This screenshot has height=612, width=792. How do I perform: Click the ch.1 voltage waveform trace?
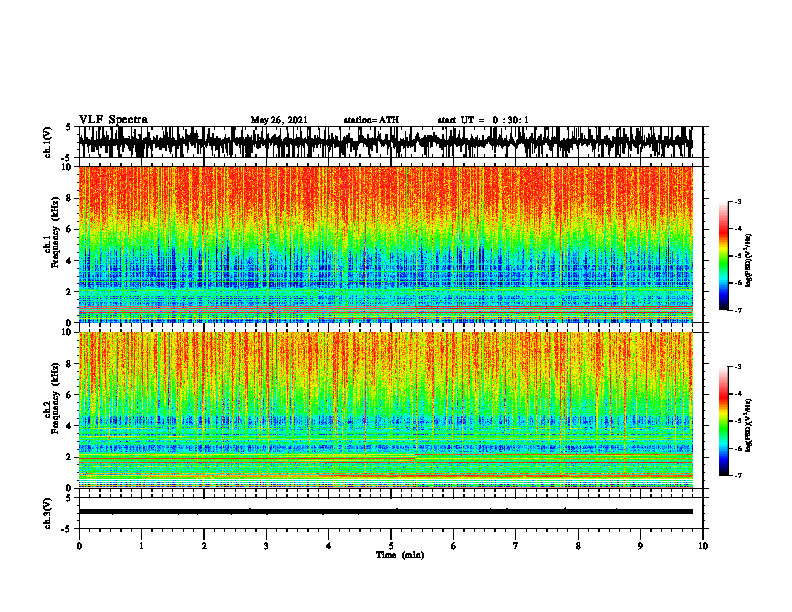tap(385, 142)
